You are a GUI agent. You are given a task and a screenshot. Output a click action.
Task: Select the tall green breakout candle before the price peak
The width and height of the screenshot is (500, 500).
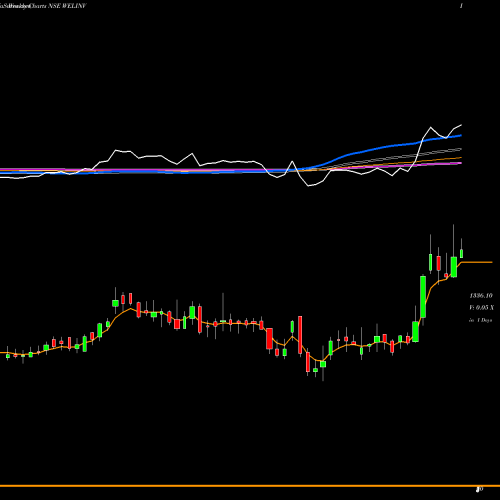pyautogui.click(x=423, y=297)
